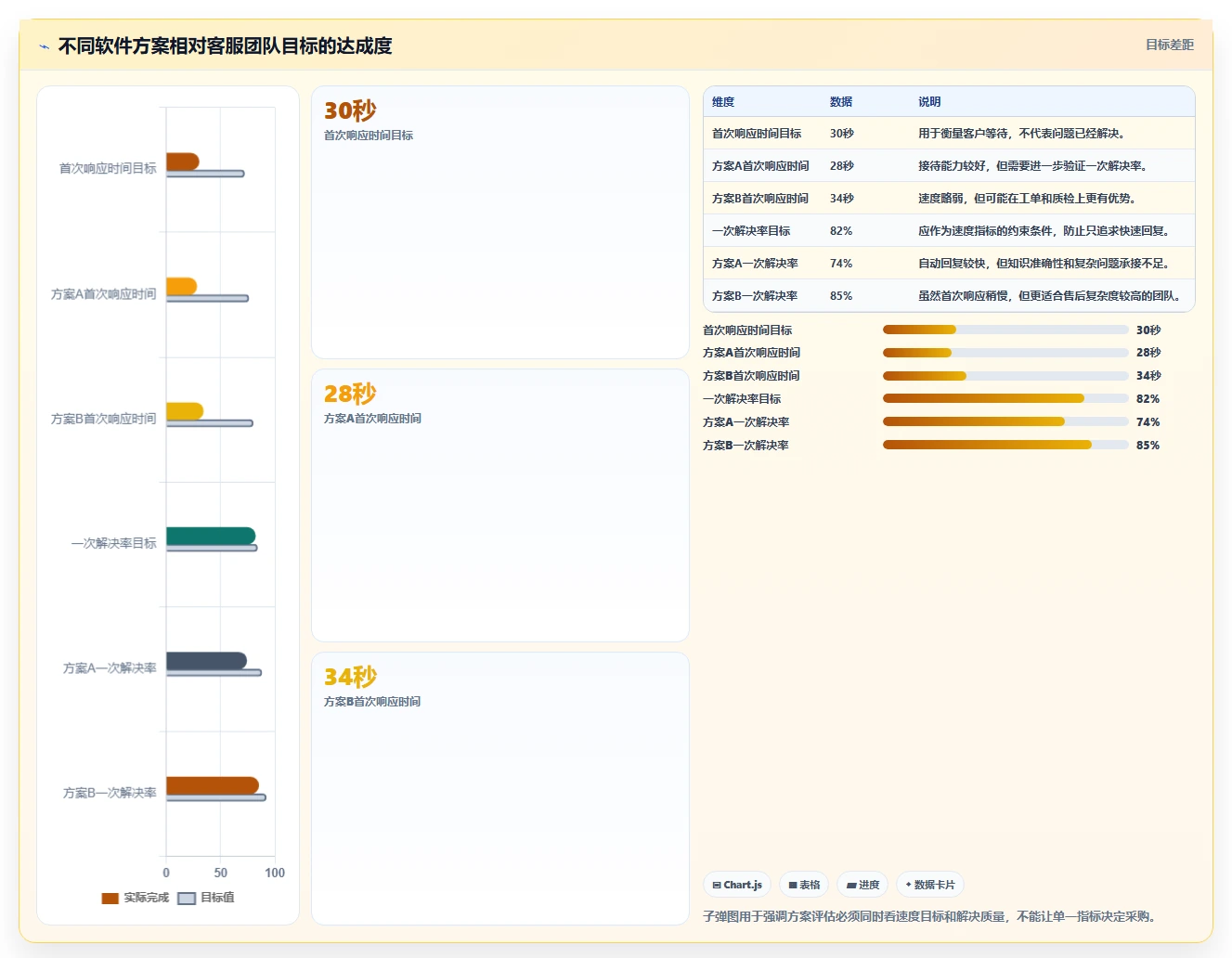Click the 一次解决率目标 cell in the table
1232x958 pixels.
click(751, 231)
